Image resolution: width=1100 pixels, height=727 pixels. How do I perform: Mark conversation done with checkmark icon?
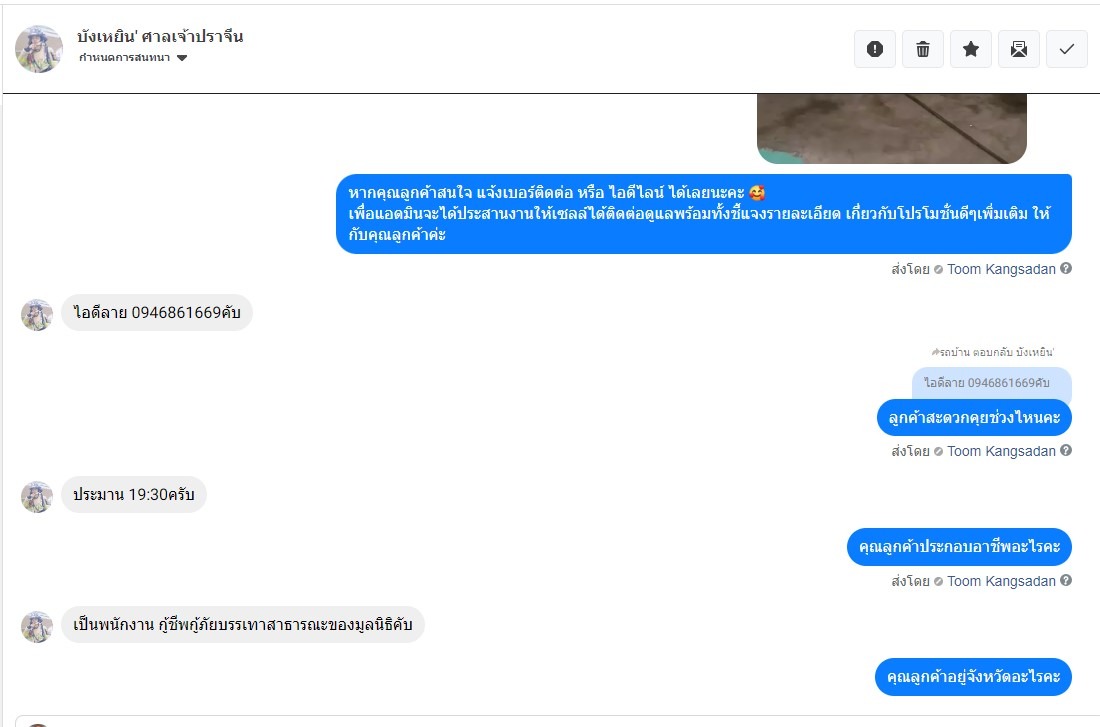(1066, 49)
